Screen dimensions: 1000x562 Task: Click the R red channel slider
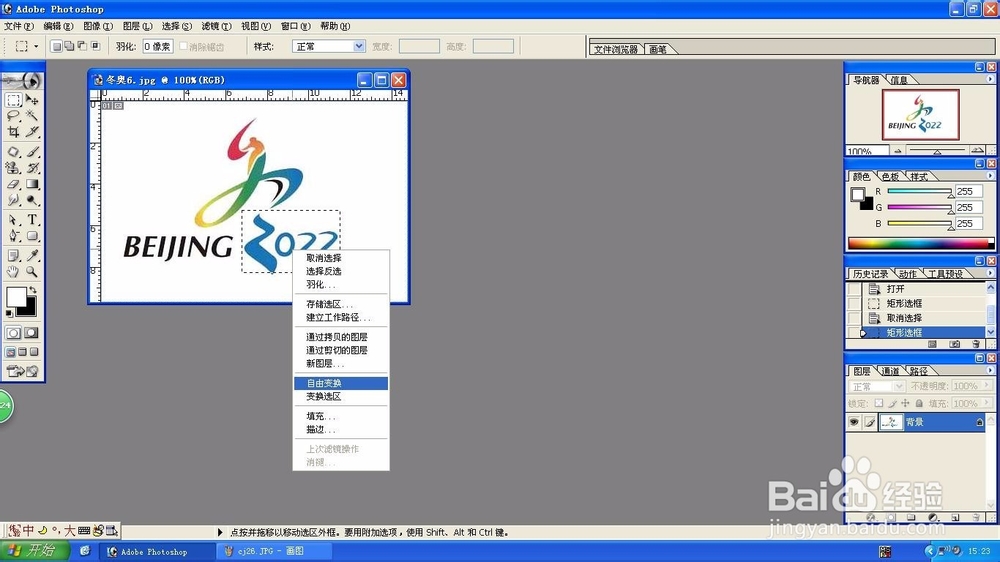point(919,191)
